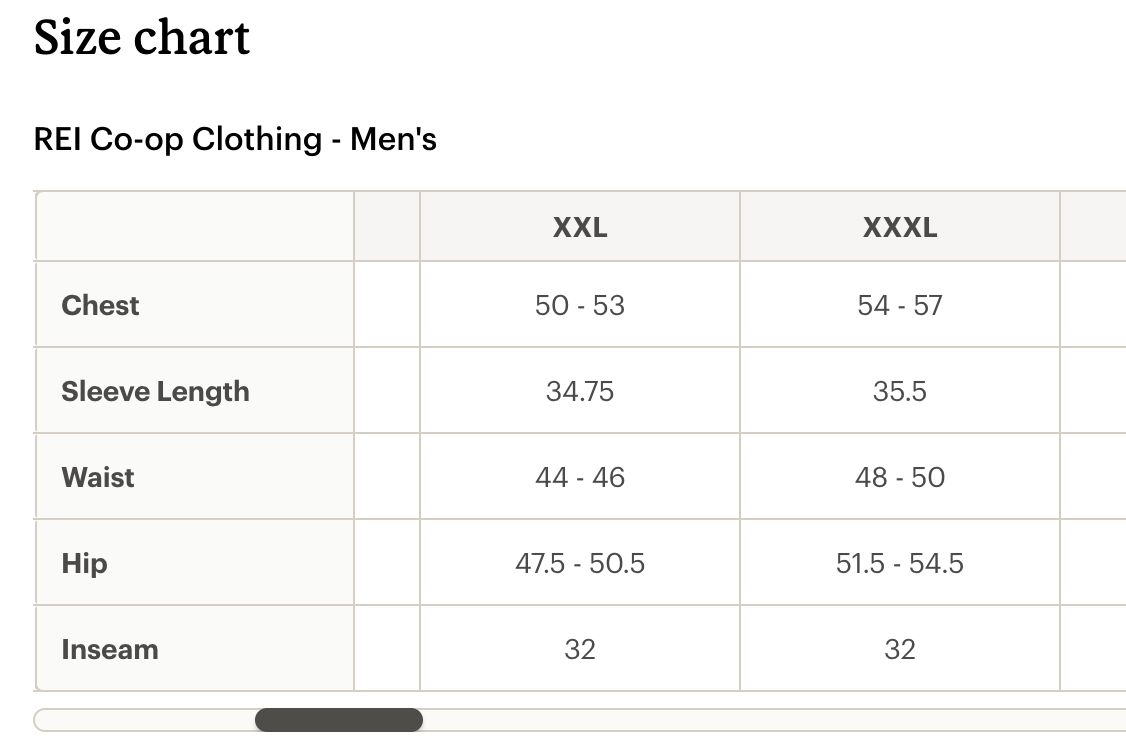
Task: Select the XXXL chest measurement 54 - 57
Action: [x=899, y=305]
